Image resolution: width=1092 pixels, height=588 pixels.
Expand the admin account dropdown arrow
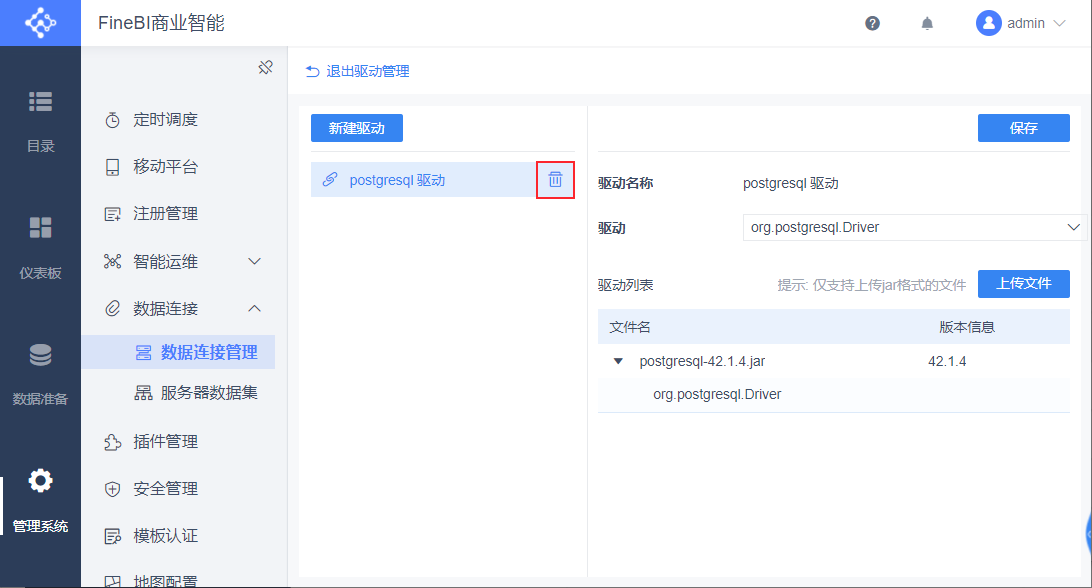coord(1059,23)
